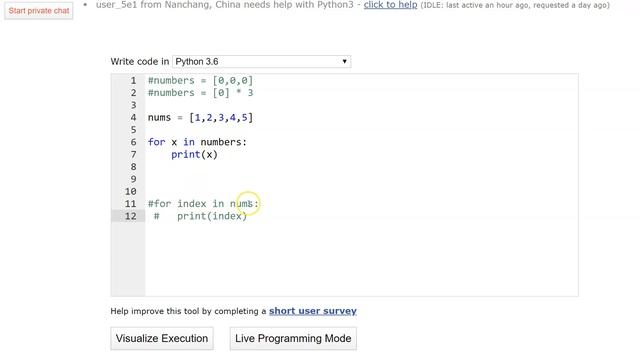Click line number 6 in the gutter

click(x=133, y=142)
